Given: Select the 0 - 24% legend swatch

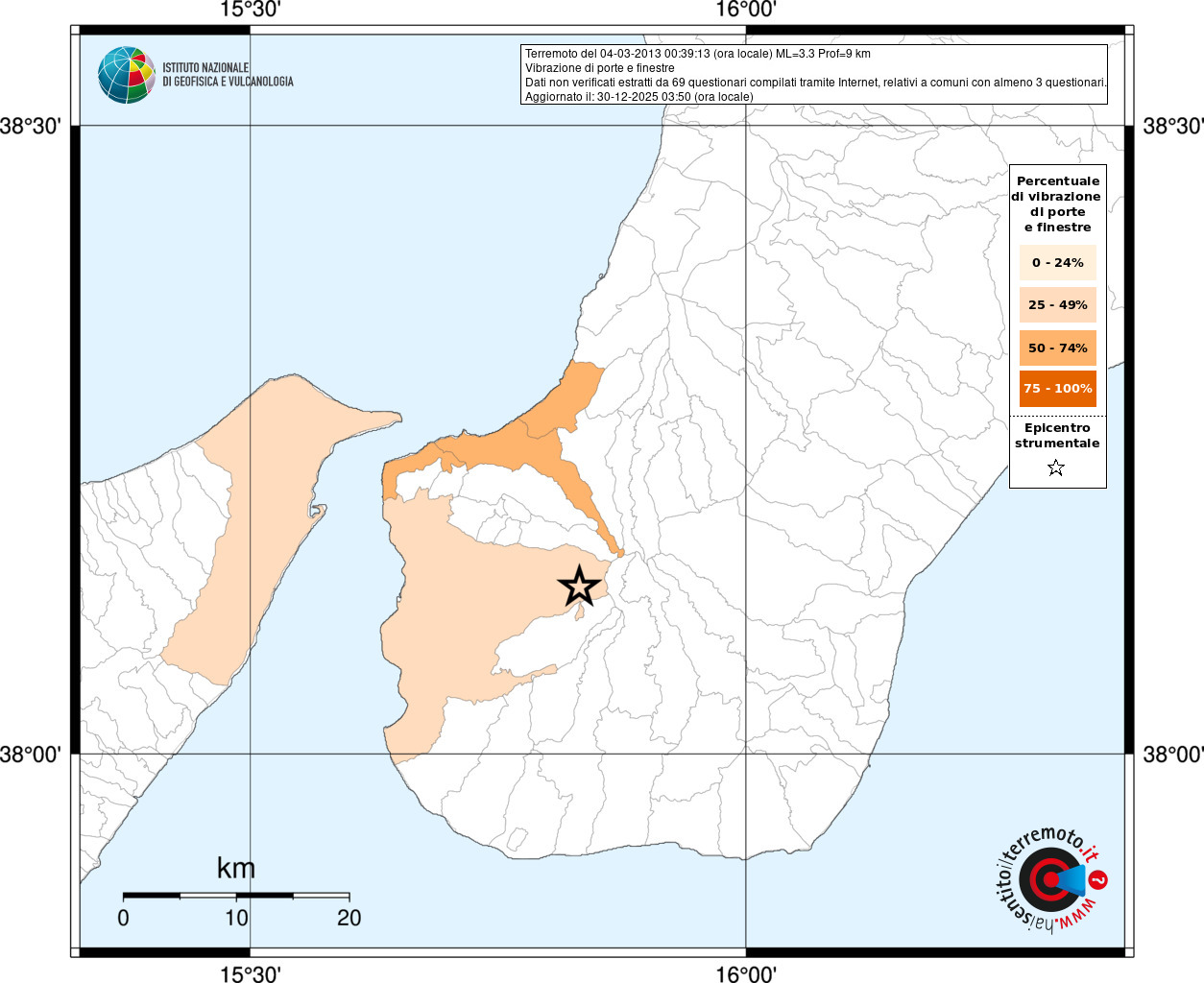Looking at the screenshot, I should 1057,262.
